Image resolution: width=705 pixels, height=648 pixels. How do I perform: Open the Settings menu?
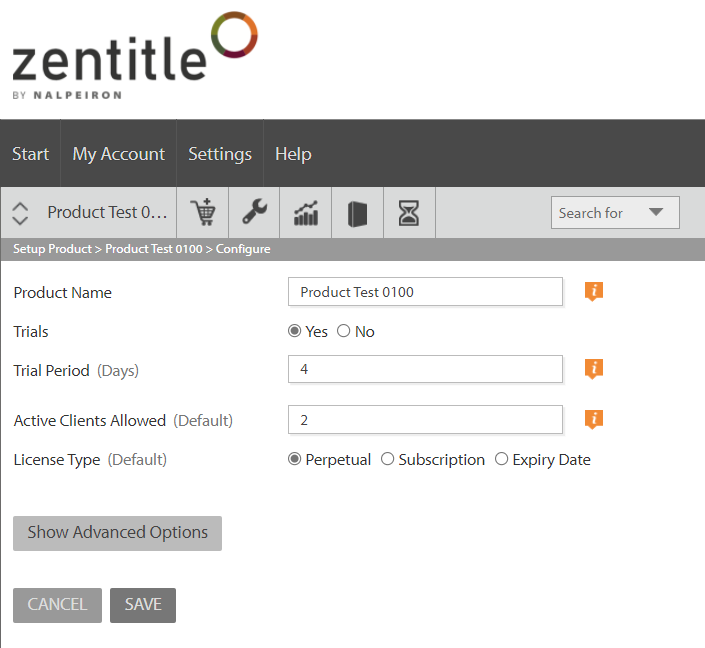[220, 154]
